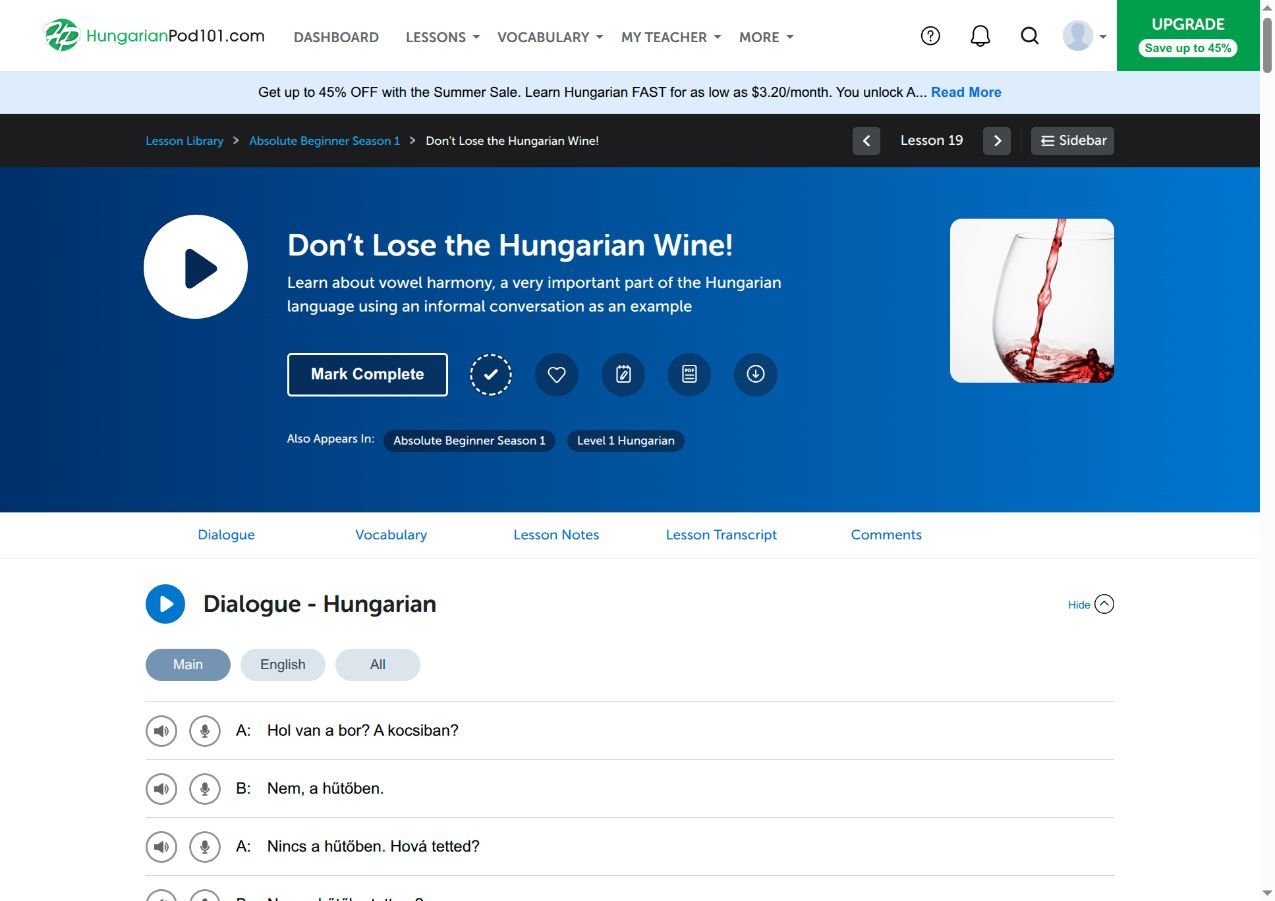The image size is (1275, 901).
Task: Click the HungarianPod101.com logo
Action: pyautogui.click(x=155, y=36)
